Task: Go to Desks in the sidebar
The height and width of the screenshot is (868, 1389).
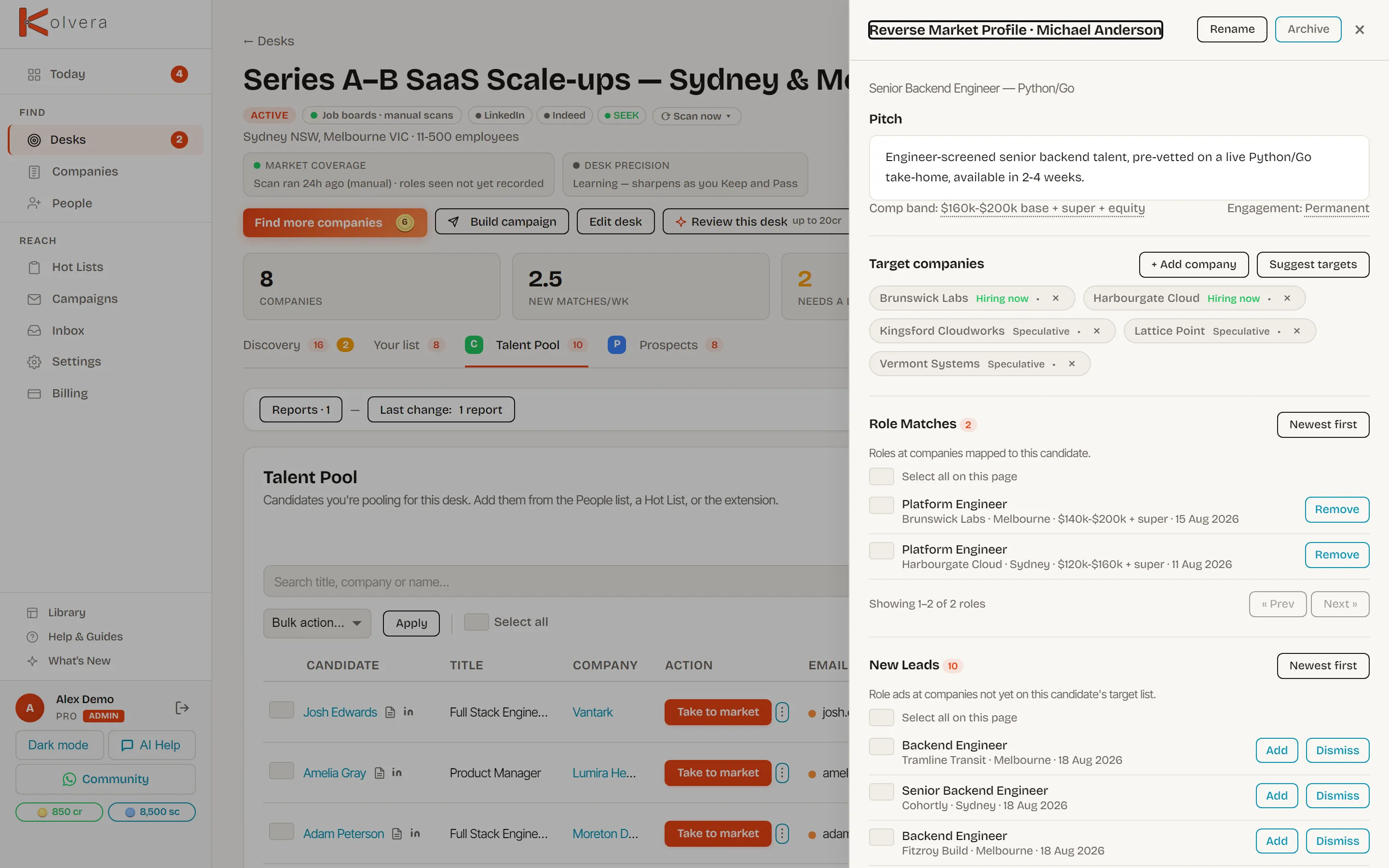Action: (106, 140)
